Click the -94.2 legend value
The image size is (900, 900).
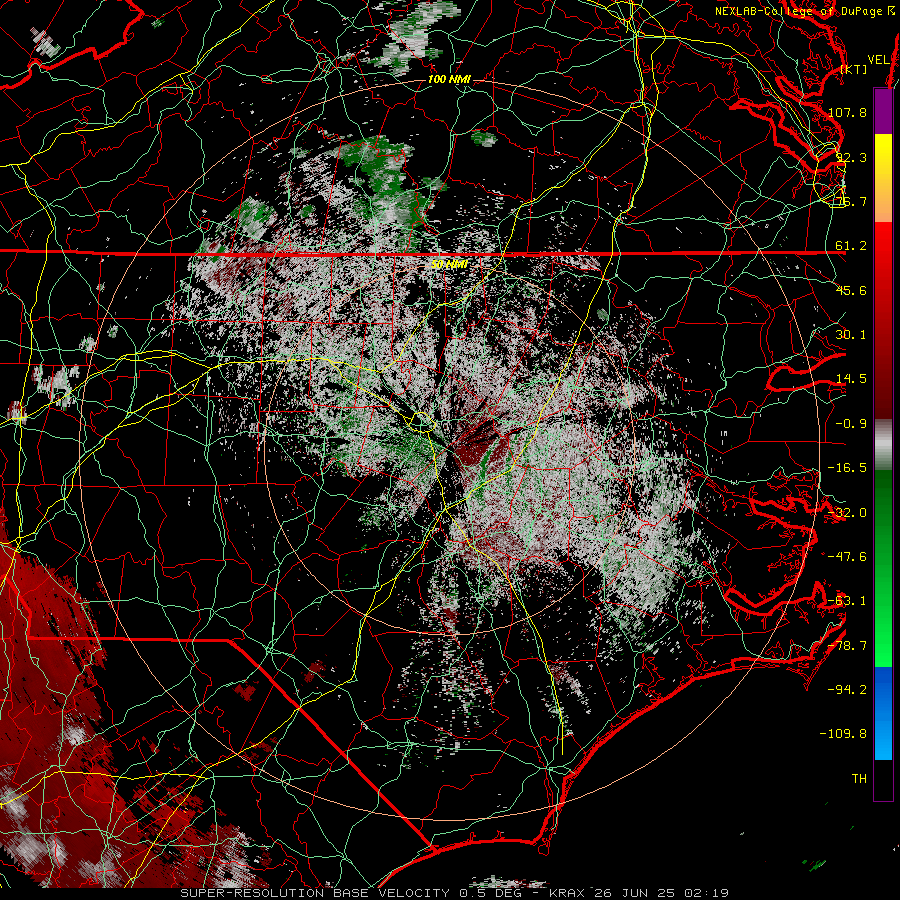click(847, 689)
